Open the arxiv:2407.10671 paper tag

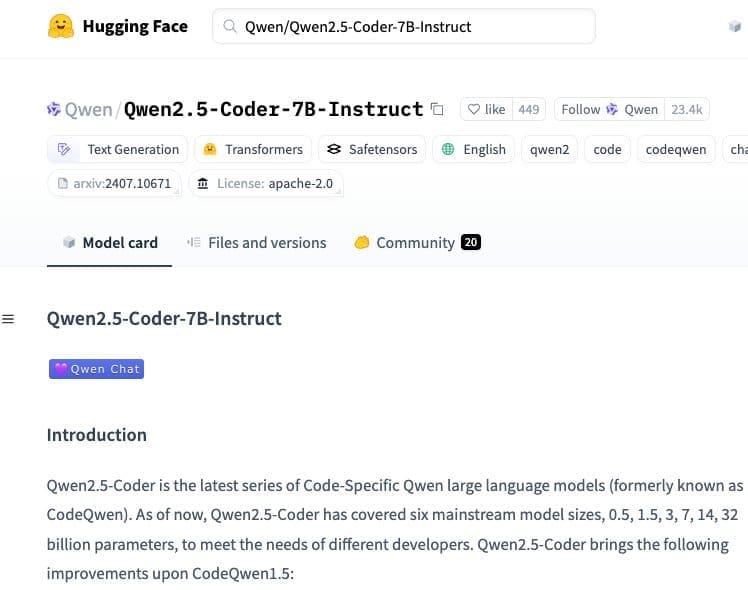pyautogui.click(x=114, y=183)
